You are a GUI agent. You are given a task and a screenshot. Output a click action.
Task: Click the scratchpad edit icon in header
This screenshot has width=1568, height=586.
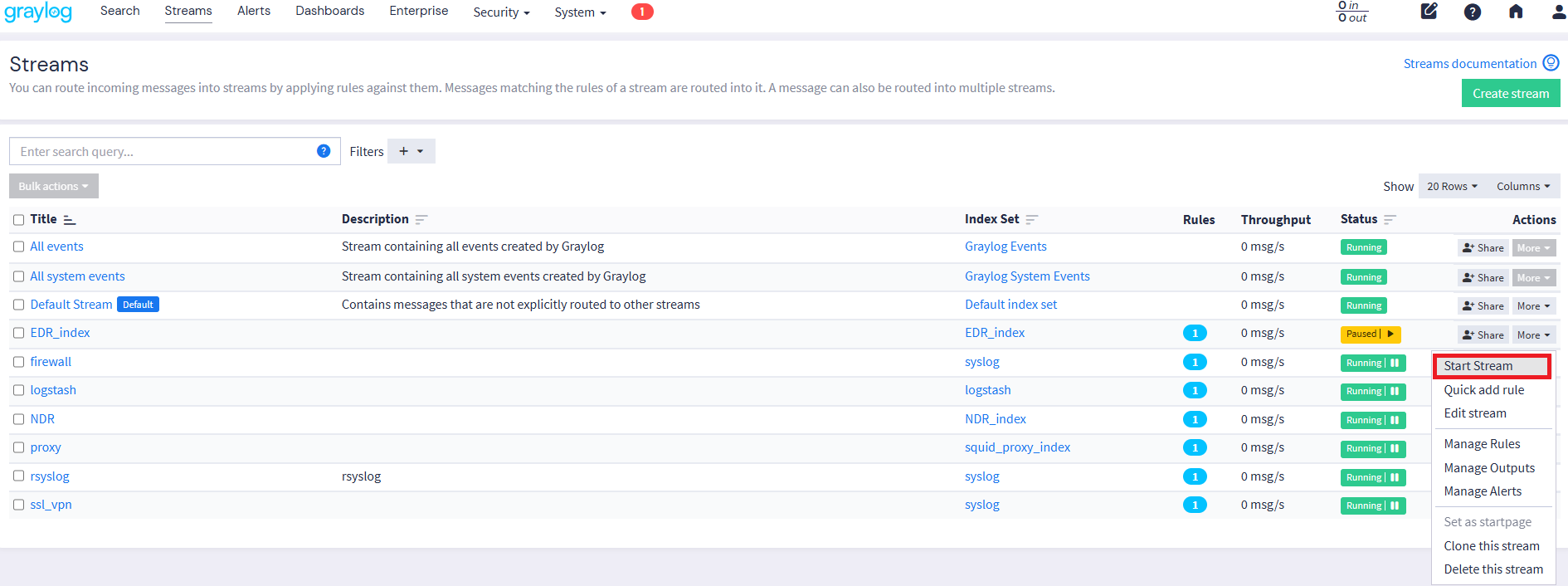click(1429, 12)
